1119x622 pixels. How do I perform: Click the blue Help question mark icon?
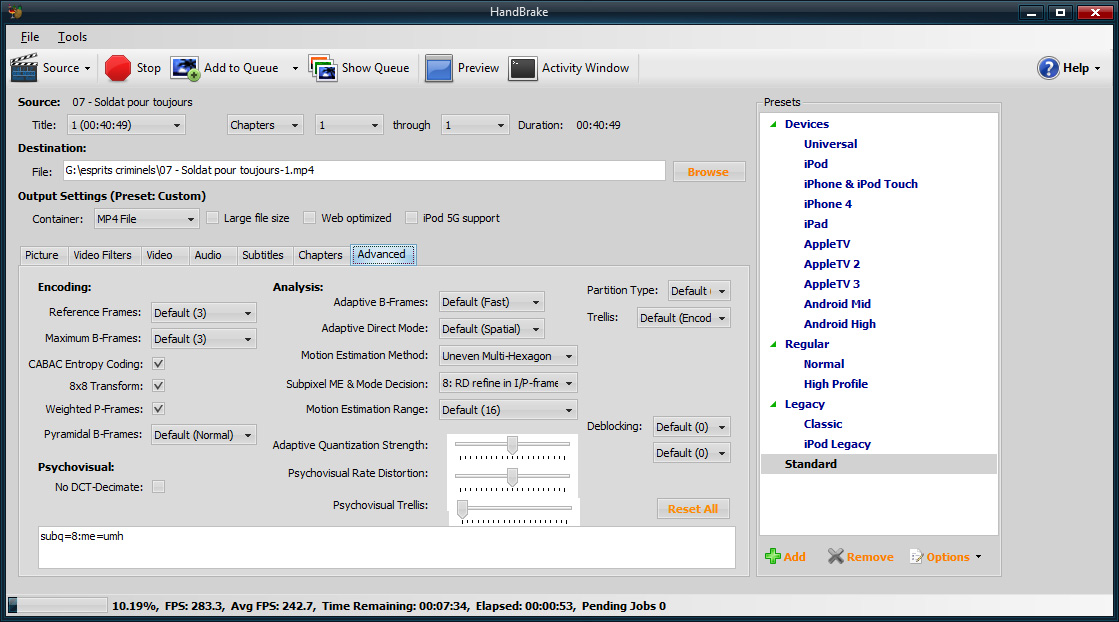click(1048, 68)
